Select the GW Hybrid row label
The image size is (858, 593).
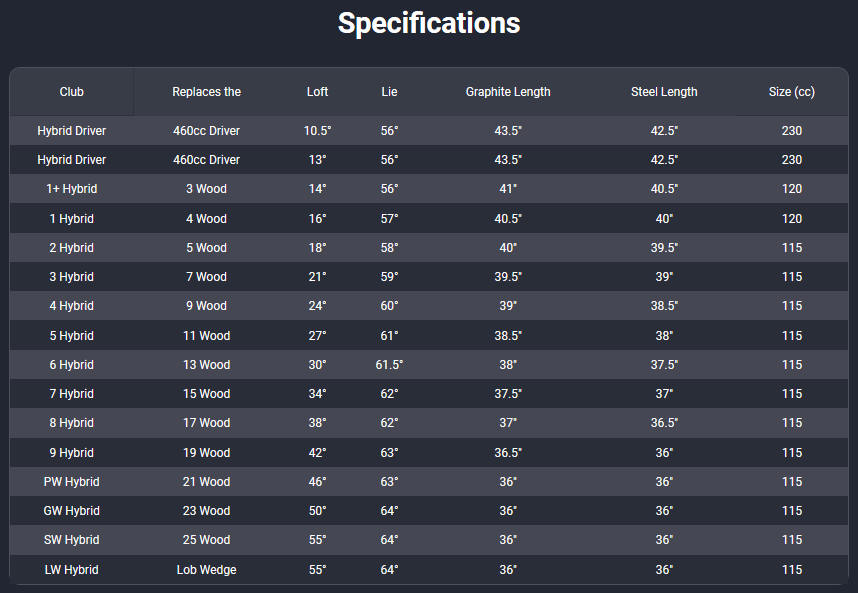tap(71, 511)
